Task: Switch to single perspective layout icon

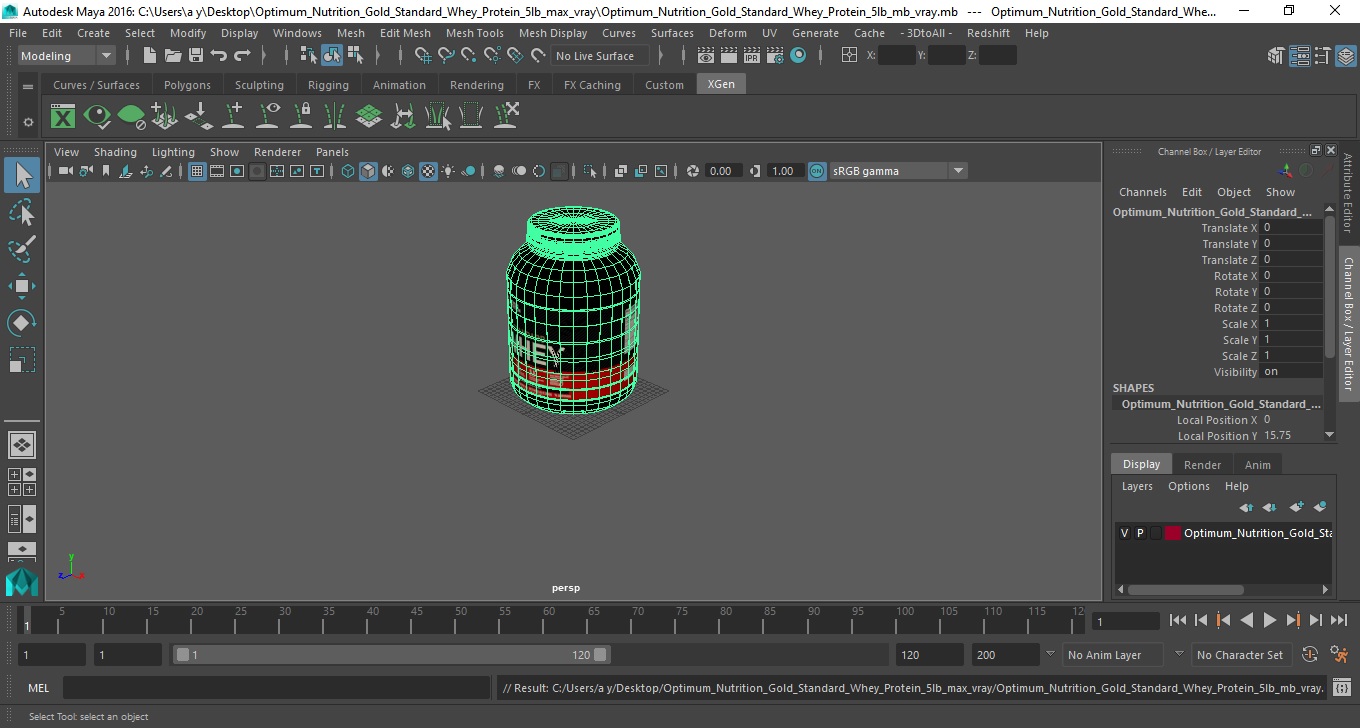Action: (22, 444)
